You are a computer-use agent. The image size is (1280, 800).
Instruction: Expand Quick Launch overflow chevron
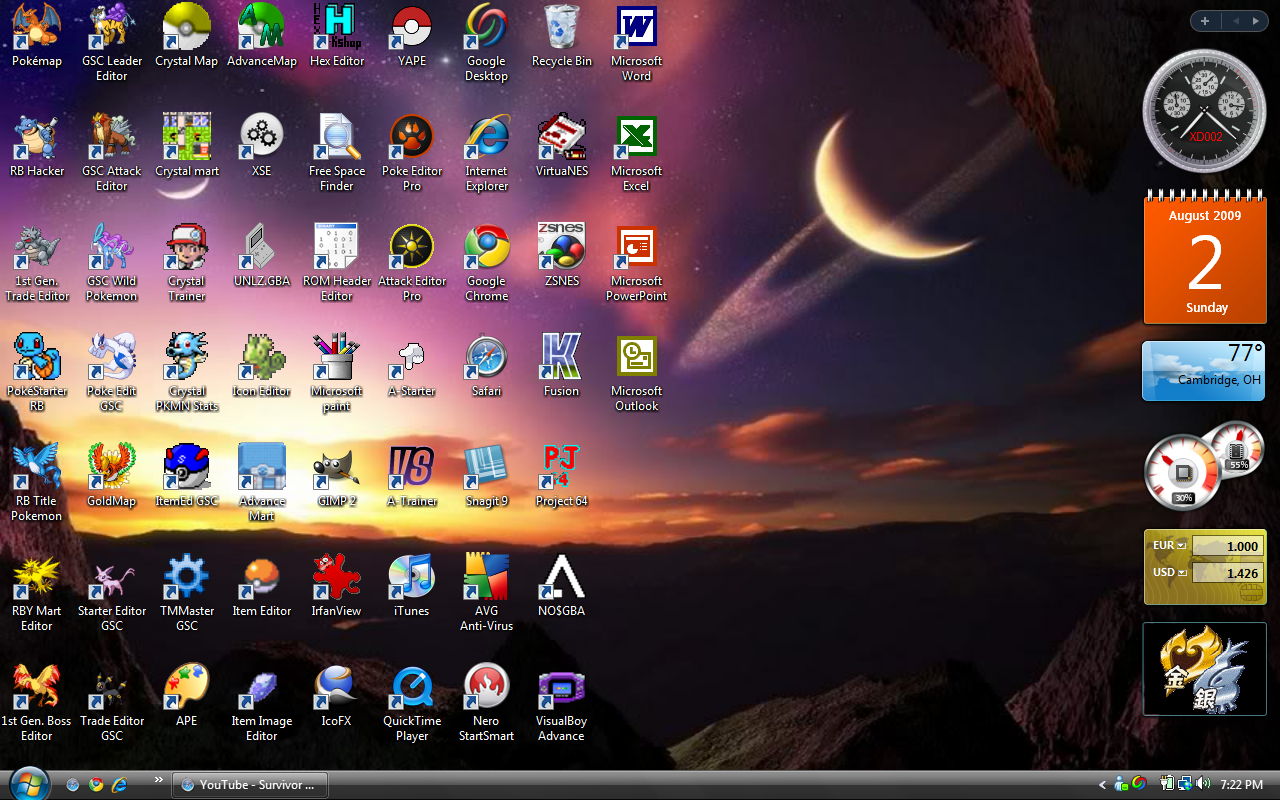click(x=158, y=780)
